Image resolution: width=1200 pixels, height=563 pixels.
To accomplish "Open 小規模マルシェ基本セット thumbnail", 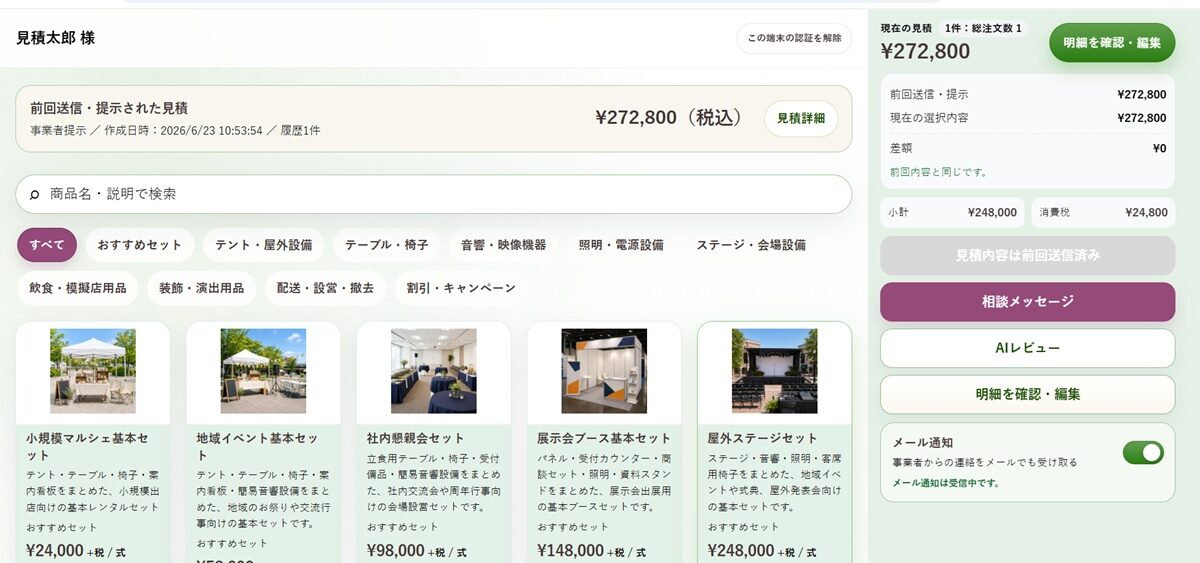I will click(x=93, y=371).
